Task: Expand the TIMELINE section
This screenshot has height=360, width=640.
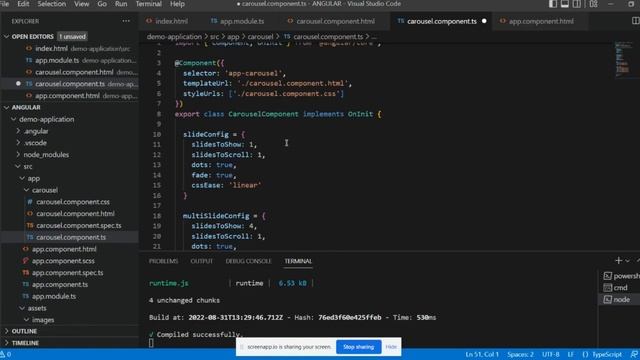Action: pos(25,343)
